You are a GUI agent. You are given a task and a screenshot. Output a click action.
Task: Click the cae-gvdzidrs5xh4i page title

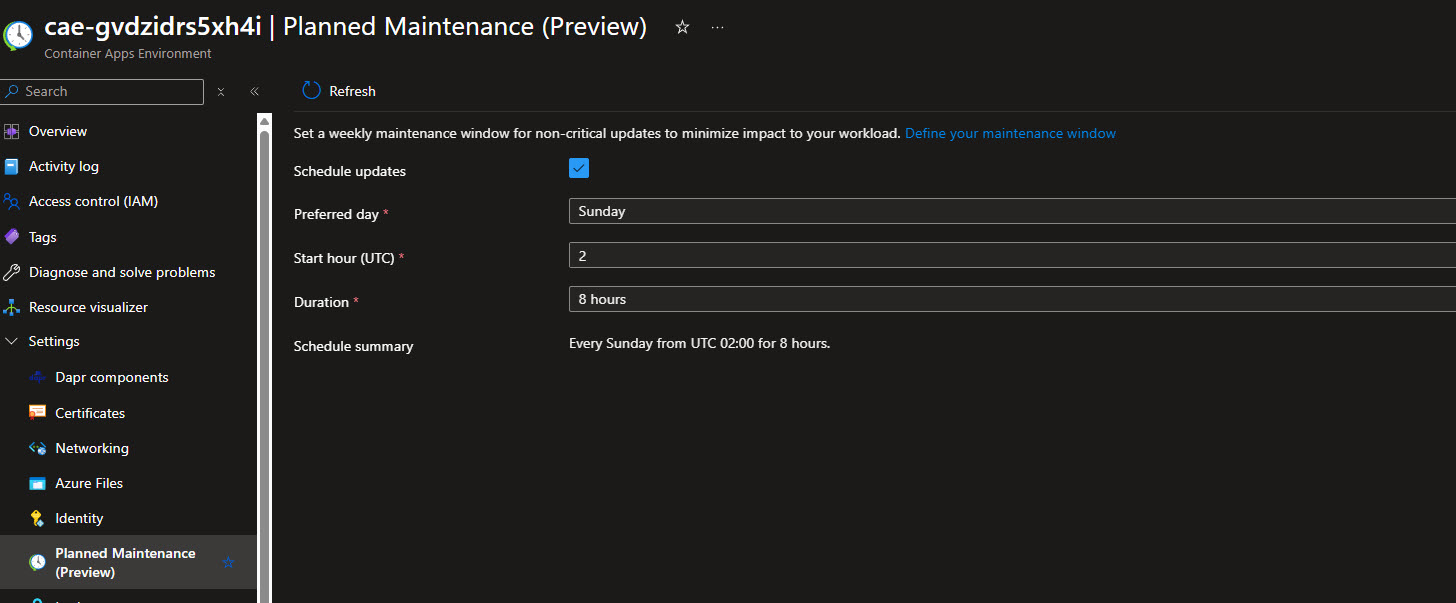153,27
